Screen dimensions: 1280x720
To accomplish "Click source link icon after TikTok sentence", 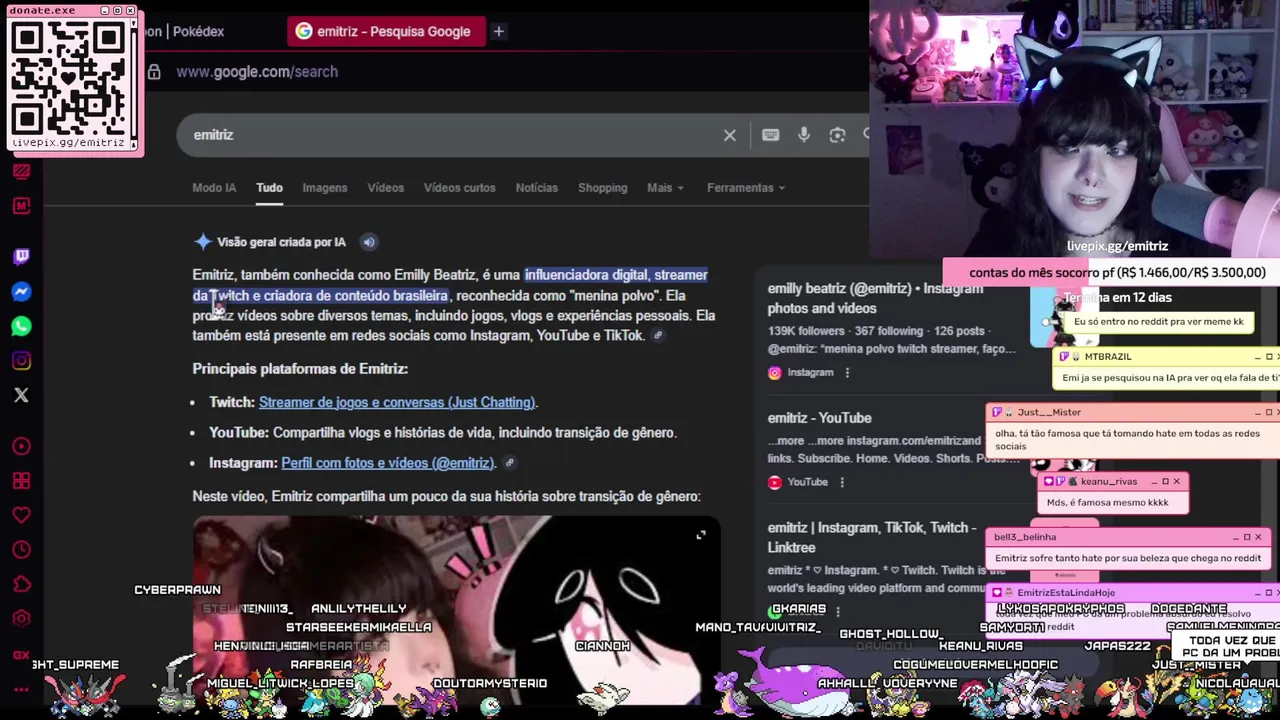I will [x=658, y=336].
